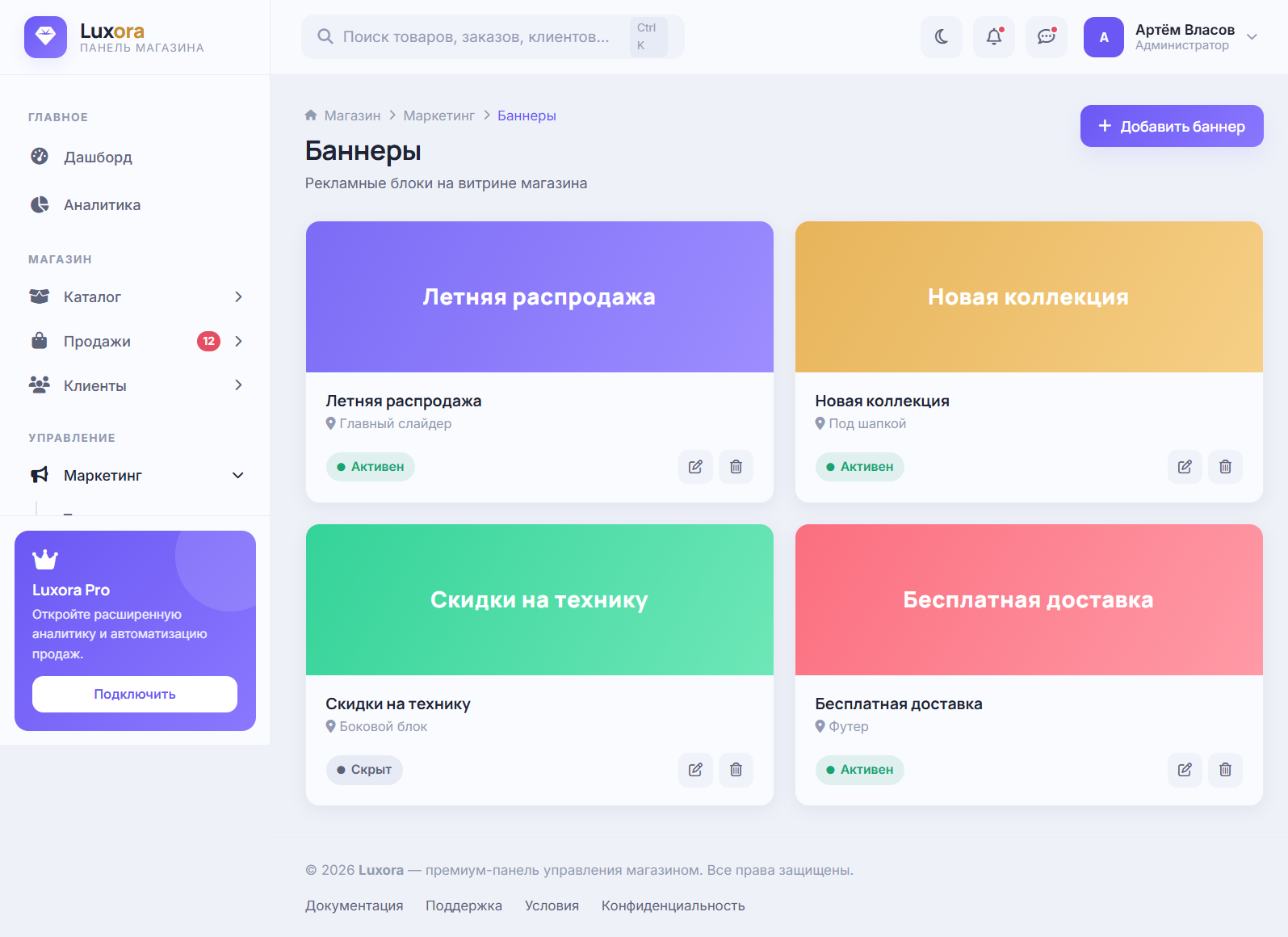Open the Каталог sidebar section
The image size is (1288, 937).
click(x=135, y=296)
